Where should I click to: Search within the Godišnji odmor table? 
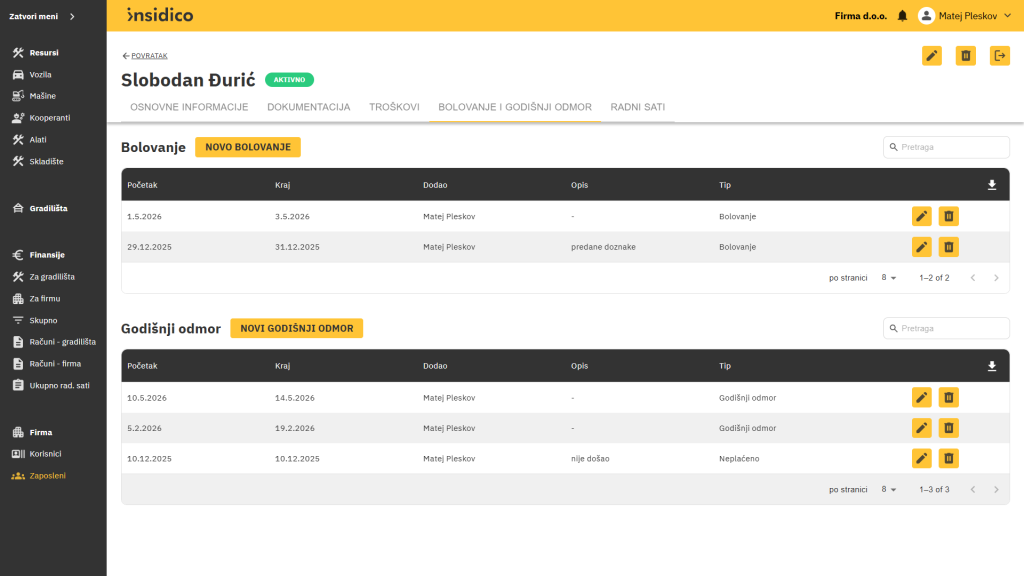[946, 328]
